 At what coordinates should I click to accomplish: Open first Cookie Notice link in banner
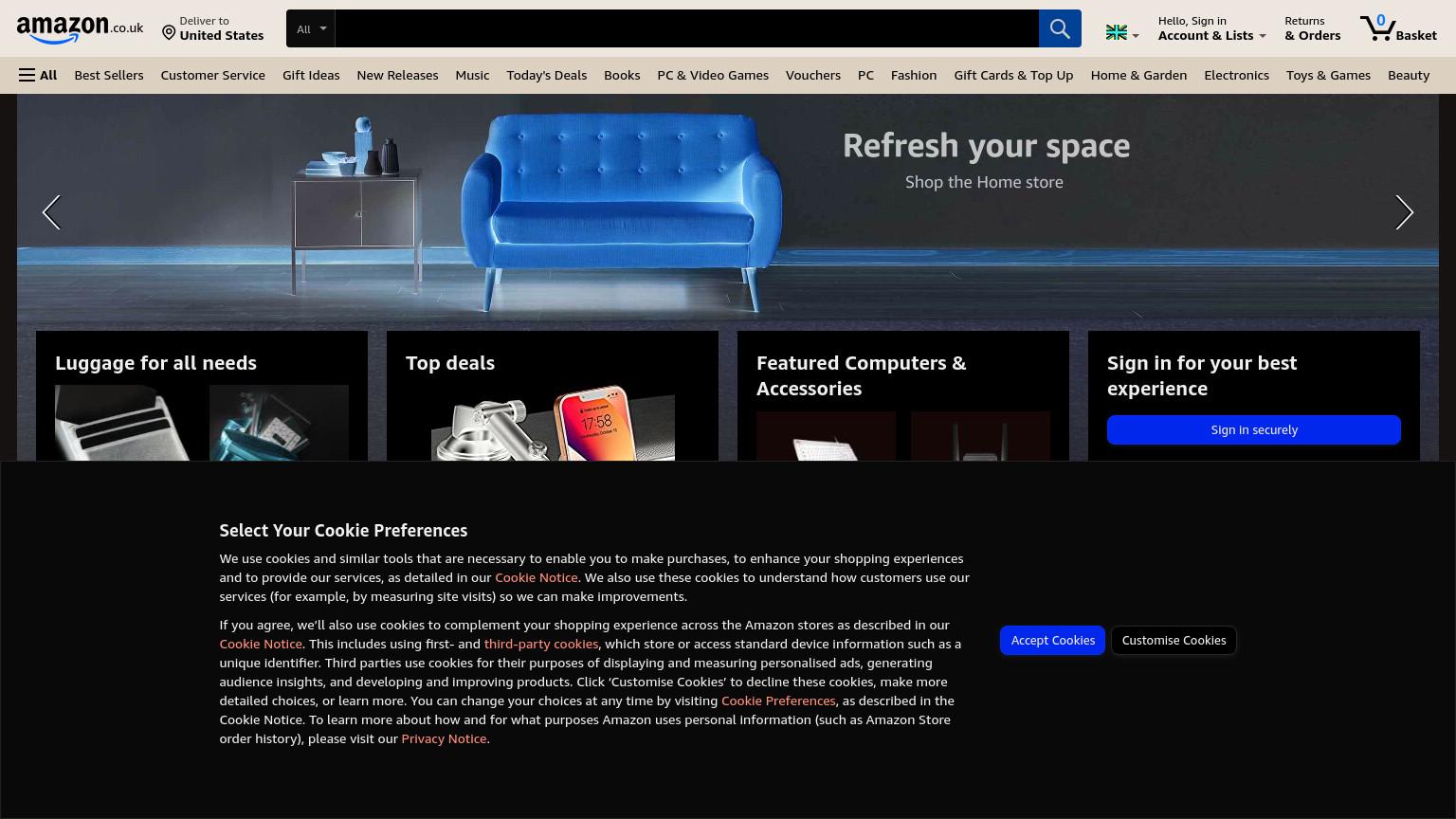click(x=537, y=577)
